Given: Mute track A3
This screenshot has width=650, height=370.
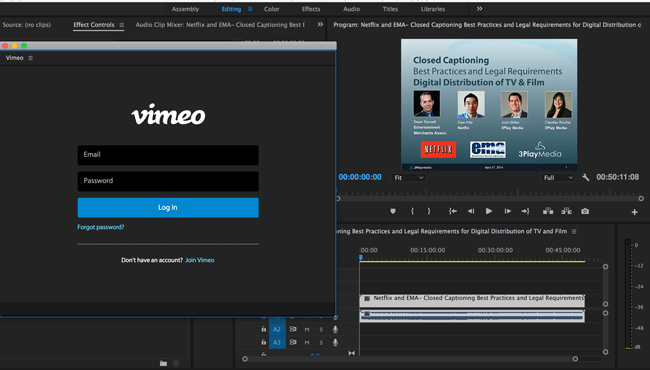Looking at the screenshot, I should [307, 342].
